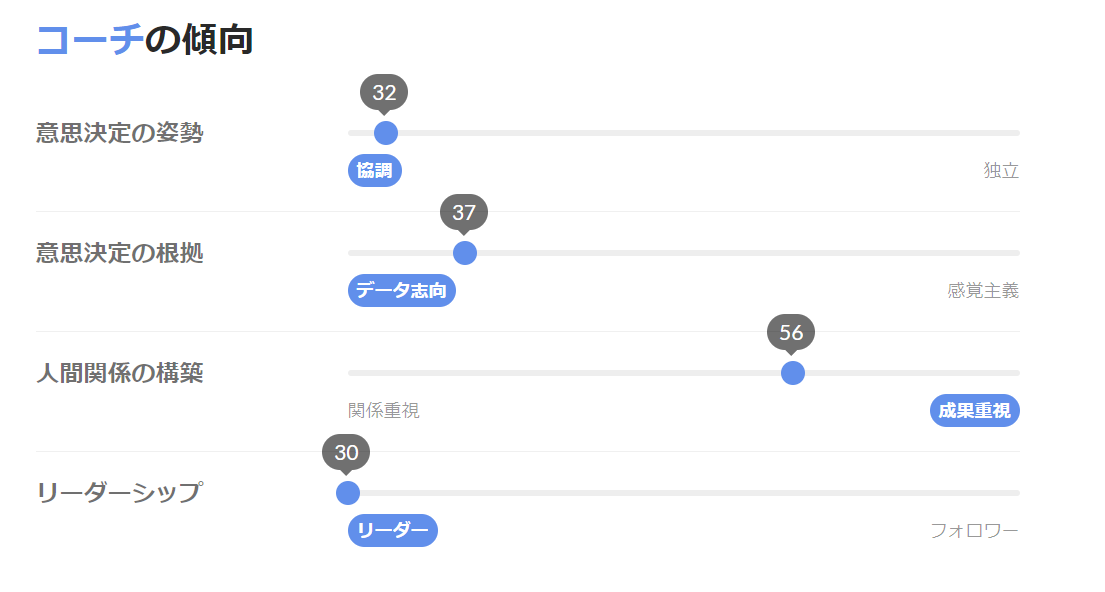
Task: Click the value bubble showing 30
Action: [346, 452]
